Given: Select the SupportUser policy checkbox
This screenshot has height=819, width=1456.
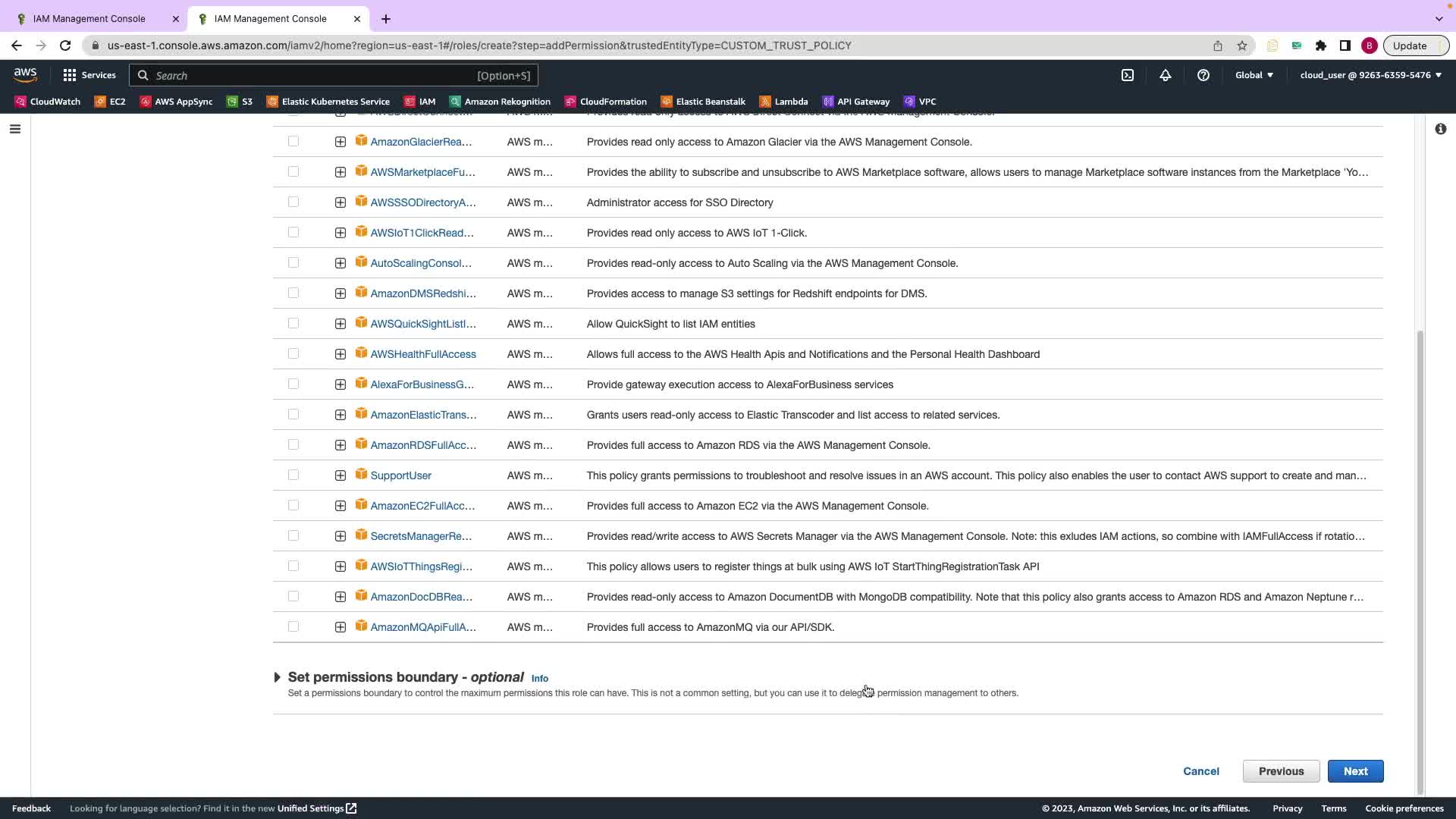Looking at the screenshot, I should 293,475.
